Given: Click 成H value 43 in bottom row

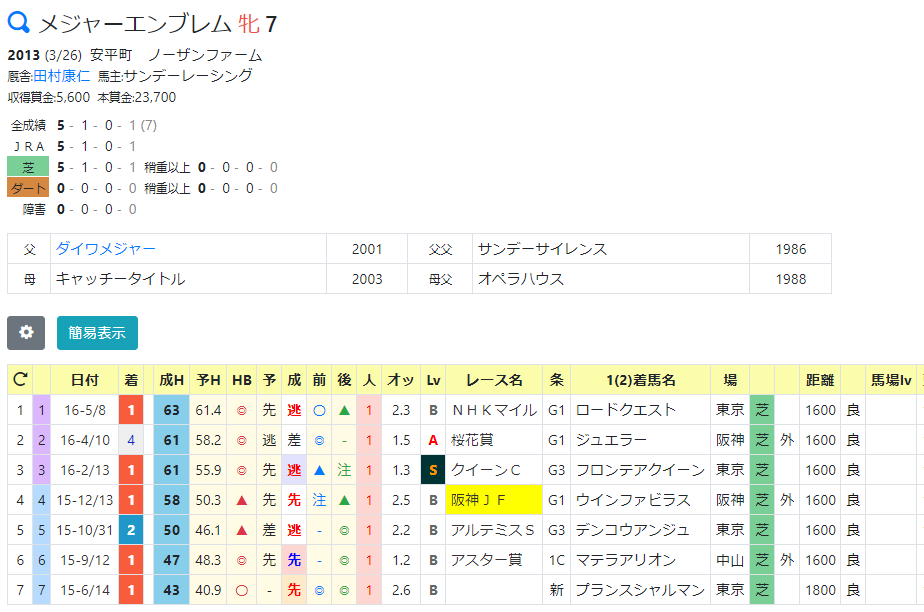Looking at the screenshot, I should point(171,590).
